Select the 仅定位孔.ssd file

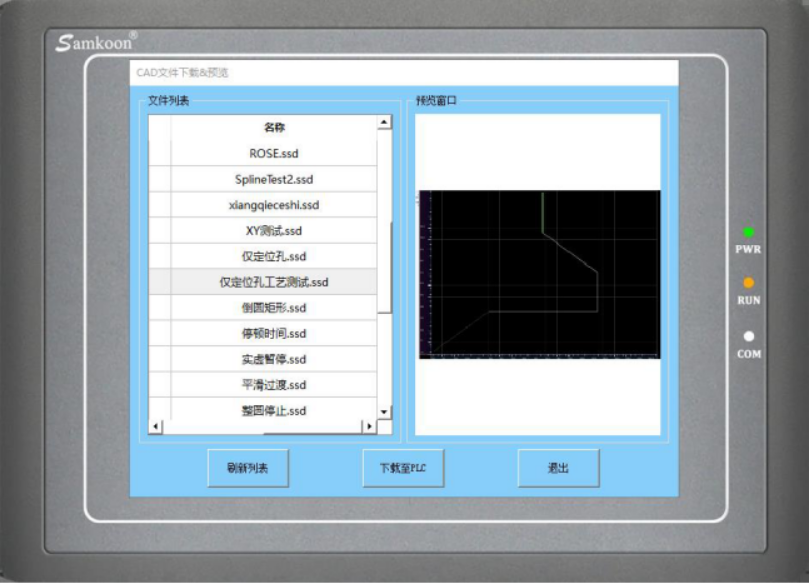pos(273,256)
